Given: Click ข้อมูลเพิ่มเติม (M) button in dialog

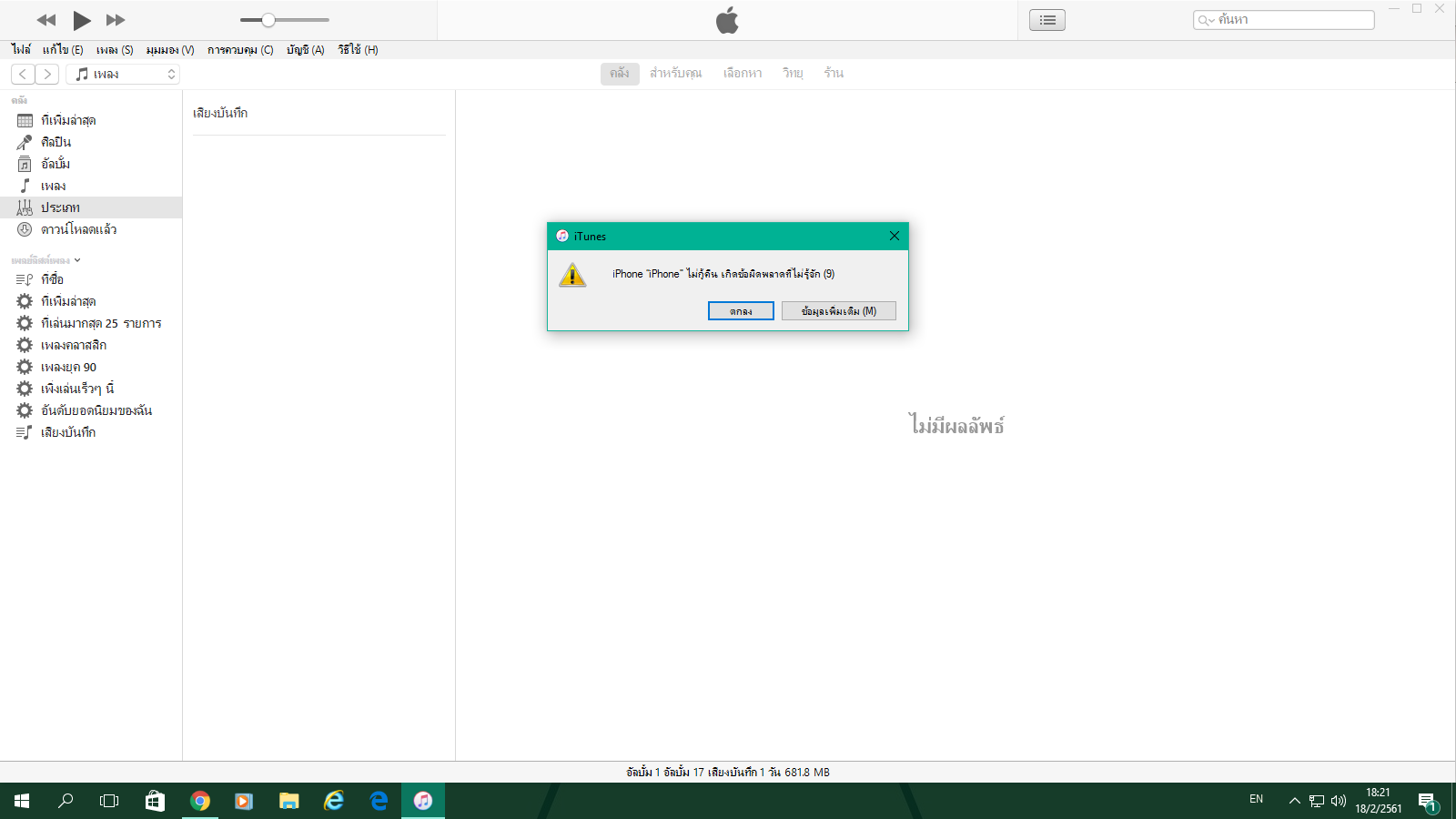Looking at the screenshot, I should point(839,311).
